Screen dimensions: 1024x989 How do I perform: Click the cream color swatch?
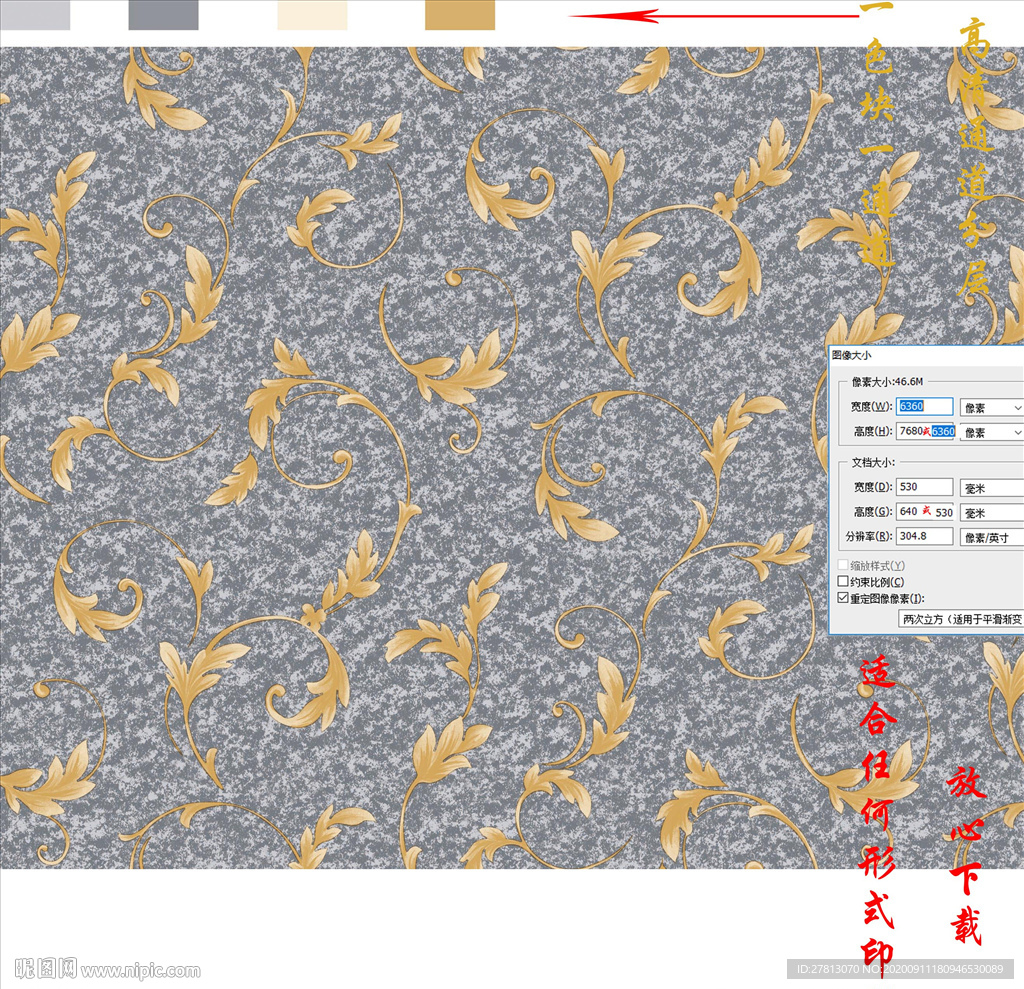pyautogui.click(x=312, y=14)
